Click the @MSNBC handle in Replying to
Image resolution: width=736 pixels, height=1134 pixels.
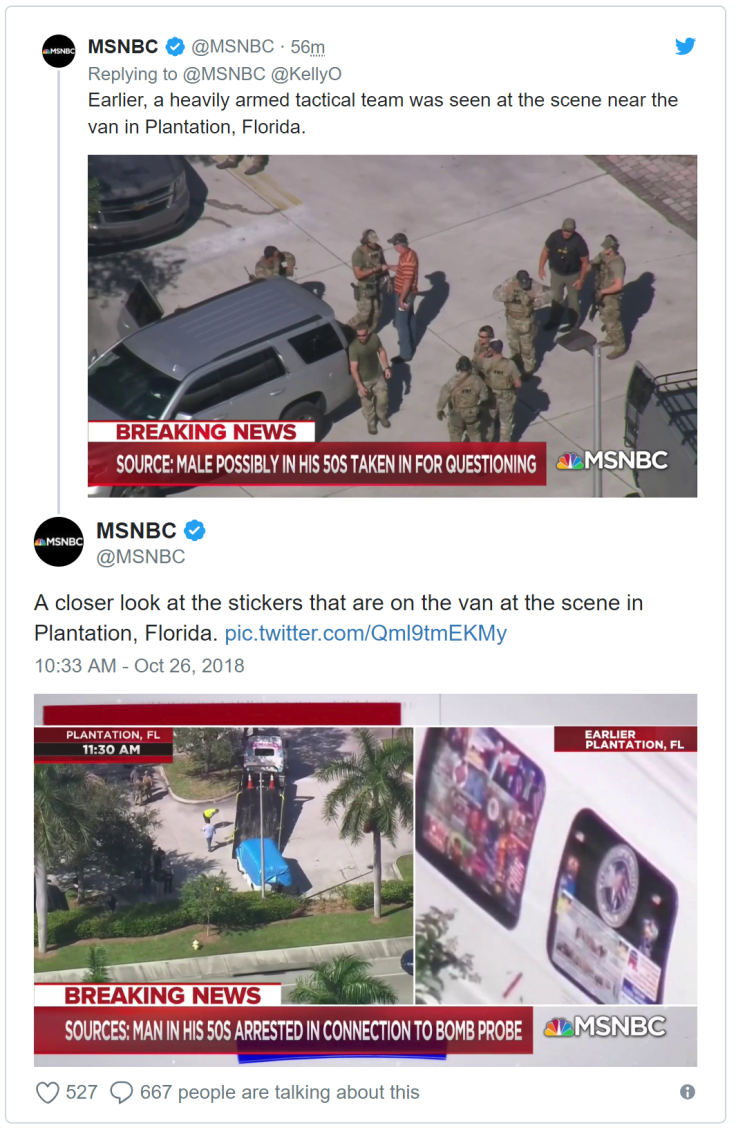pyautogui.click(x=224, y=74)
